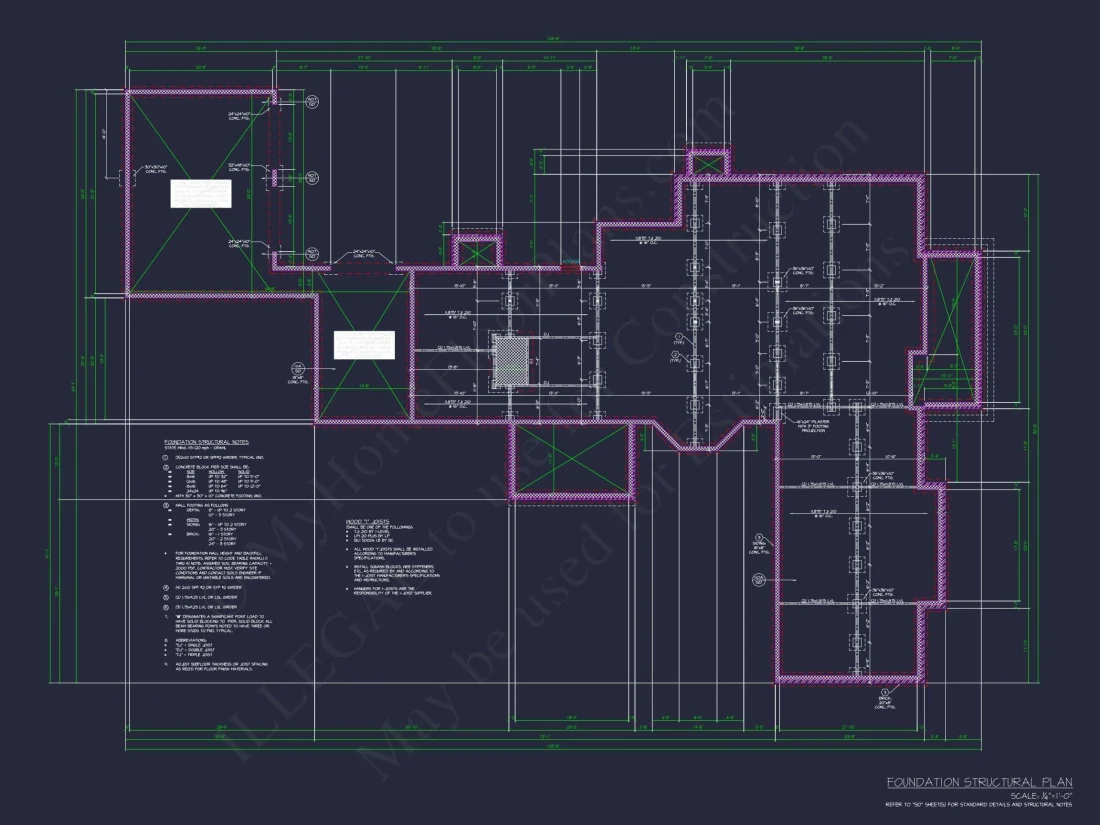Image resolution: width=1100 pixels, height=825 pixels.
Task: Select circled note 5 beside the LVL girder note
Action: click(x=165, y=596)
